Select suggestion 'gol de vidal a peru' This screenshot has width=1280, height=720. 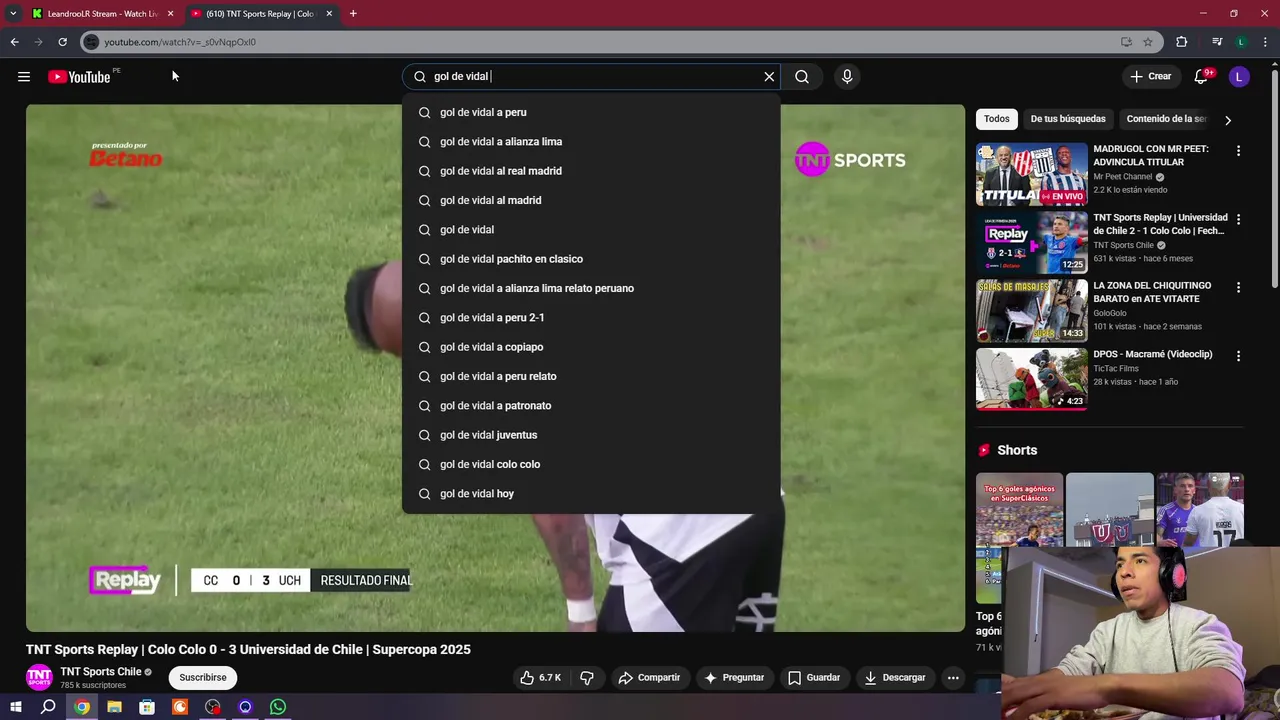591,112
